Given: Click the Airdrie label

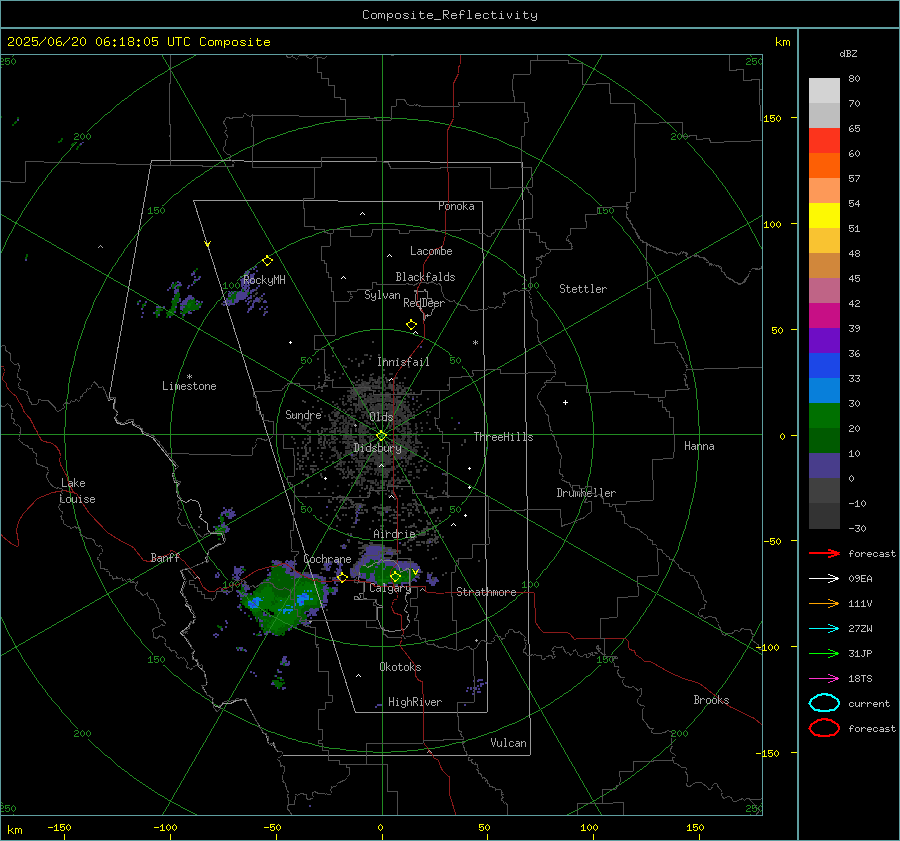Looking at the screenshot, I should coord(394,534).
